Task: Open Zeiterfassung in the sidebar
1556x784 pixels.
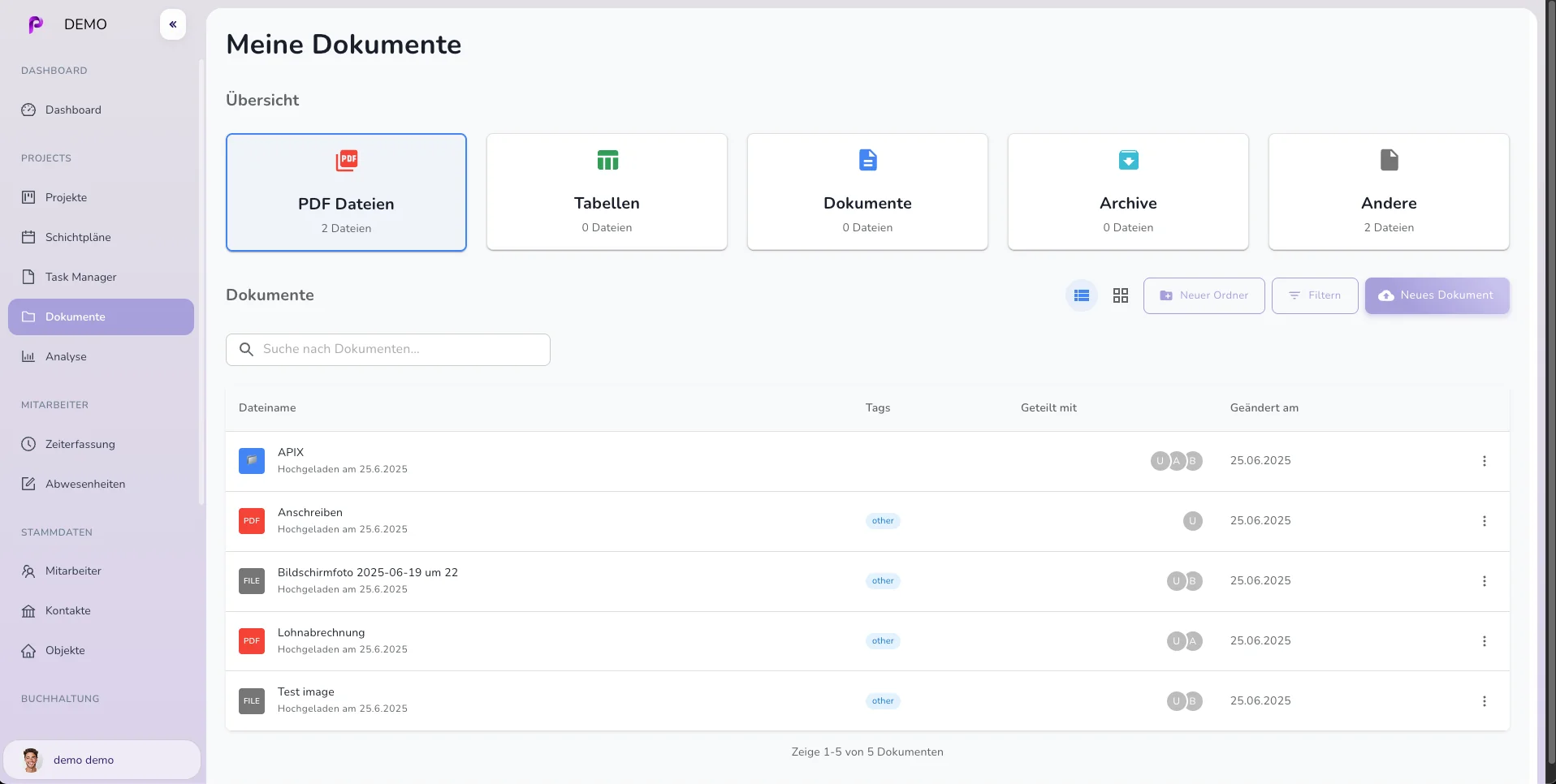Action: click(80, 444)
